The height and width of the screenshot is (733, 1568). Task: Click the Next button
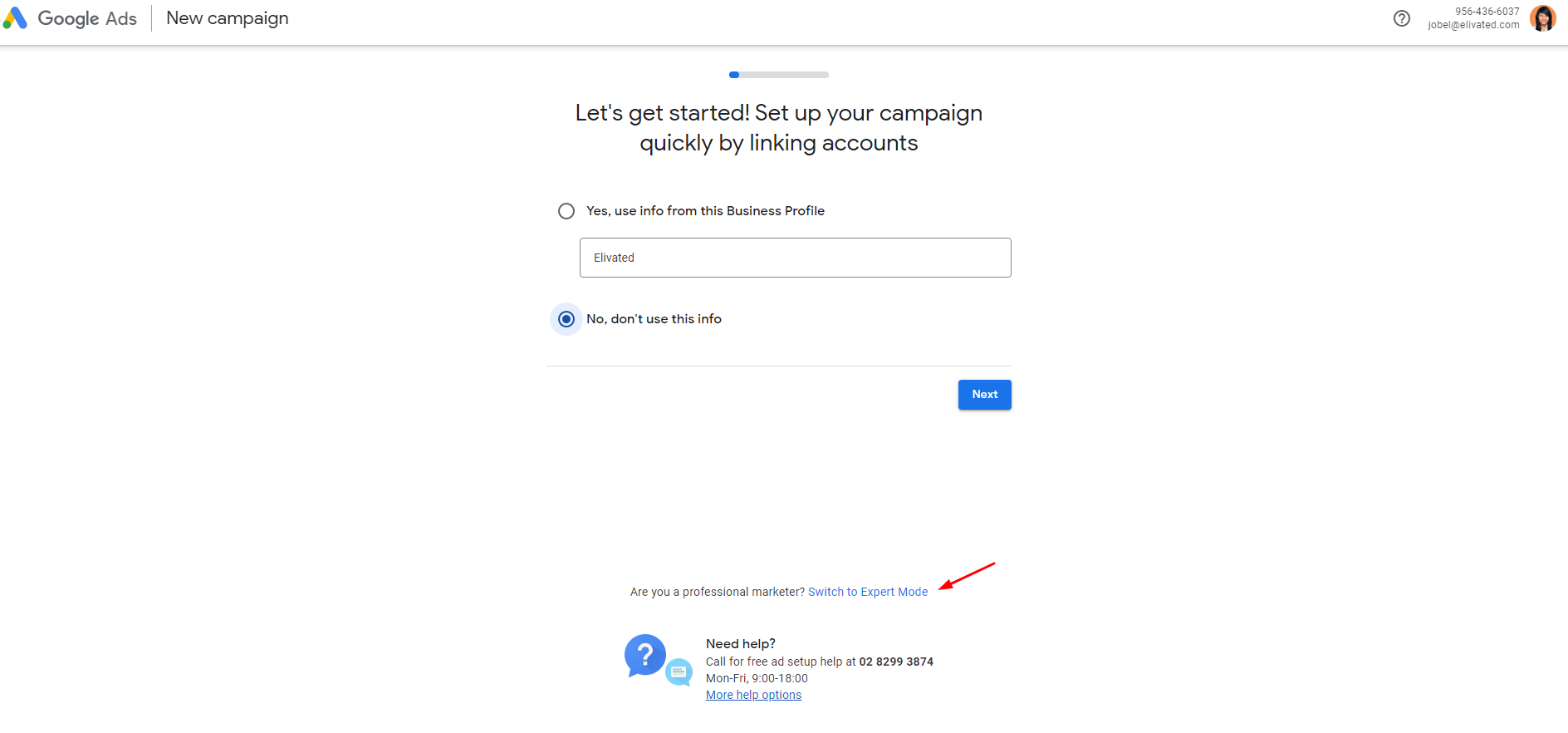(x=985, y=395)
